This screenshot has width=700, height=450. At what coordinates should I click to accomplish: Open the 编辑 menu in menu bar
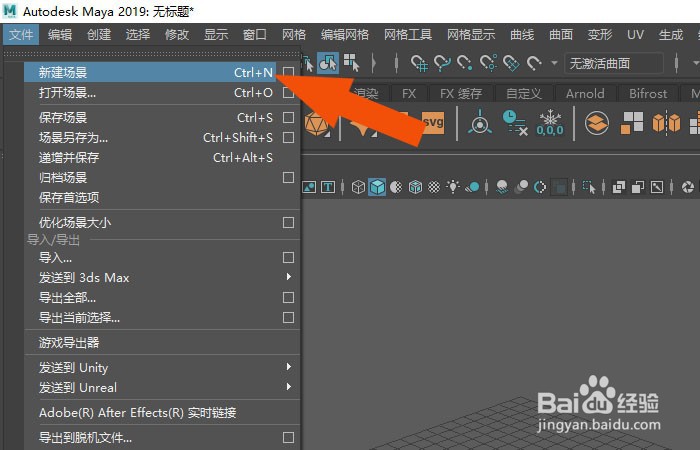pyautogui.click(x=60, y=34)
